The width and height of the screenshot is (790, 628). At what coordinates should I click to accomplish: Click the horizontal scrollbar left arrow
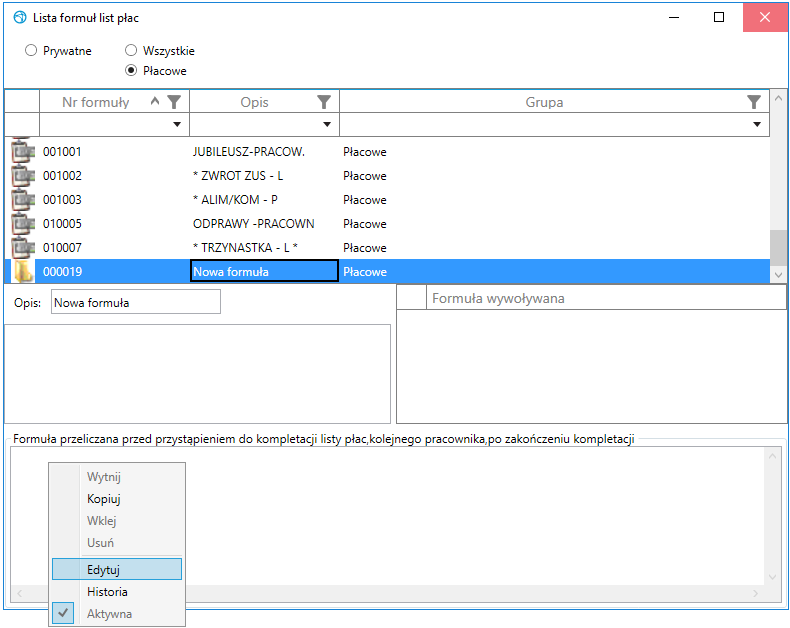point(20,594)
